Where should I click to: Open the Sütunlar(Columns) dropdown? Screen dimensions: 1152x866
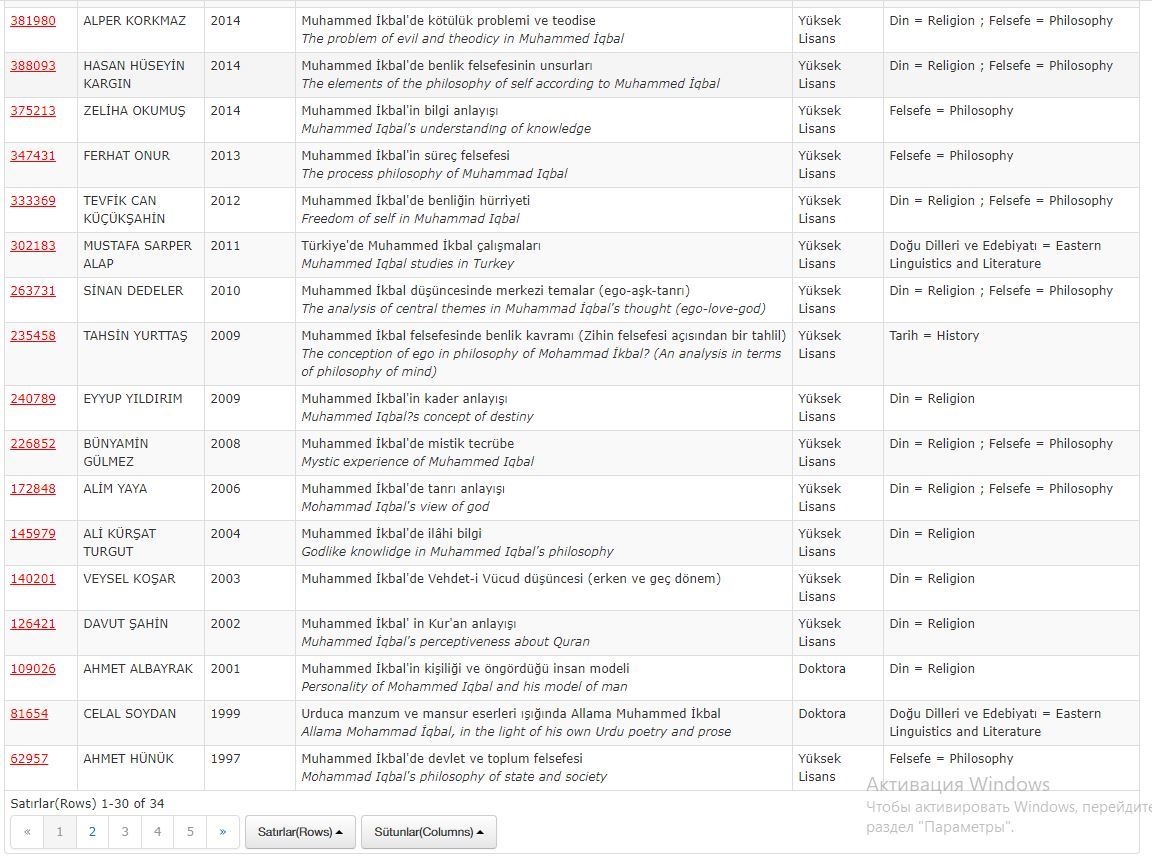point(428,832)
